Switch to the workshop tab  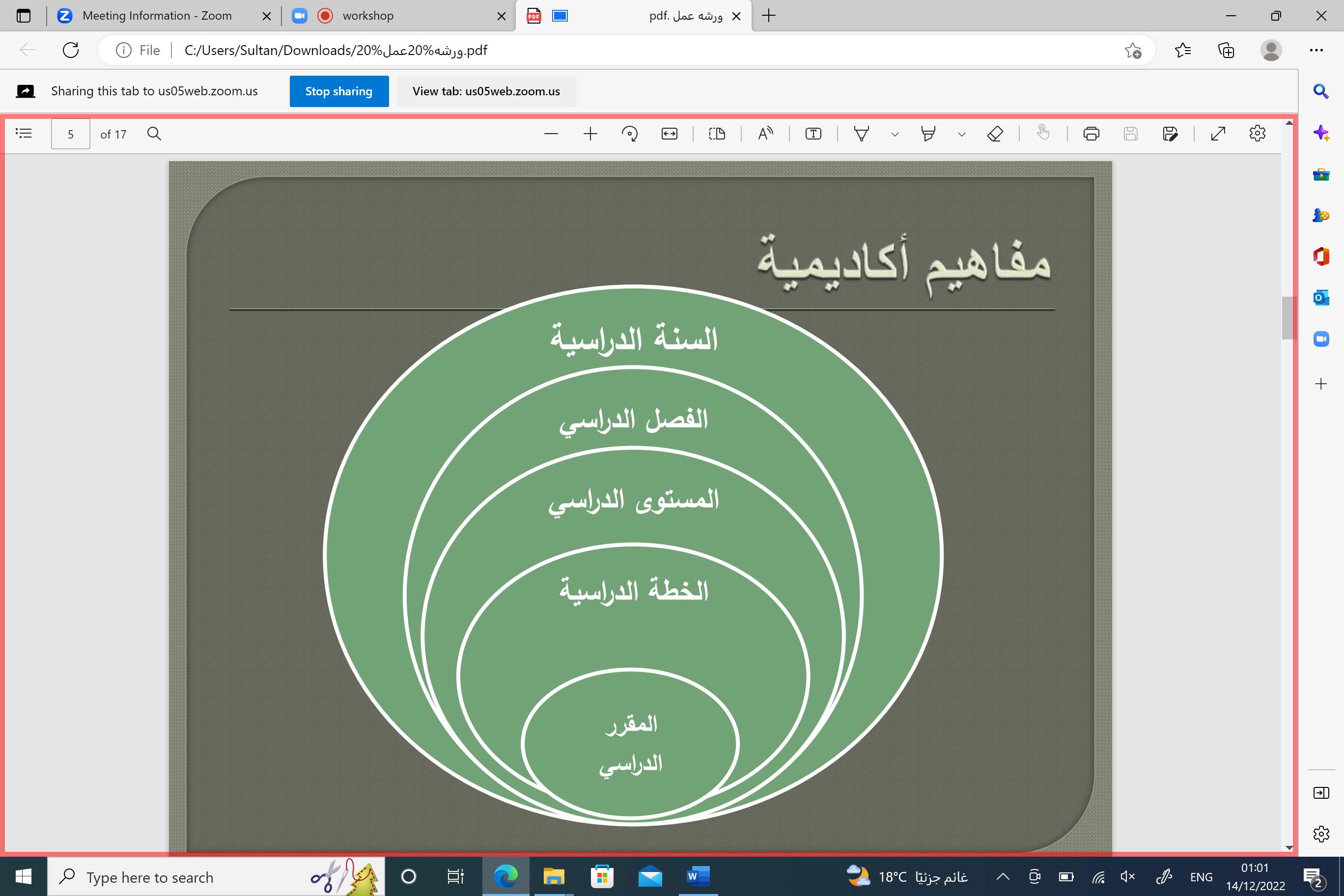(x=368, y=15)
